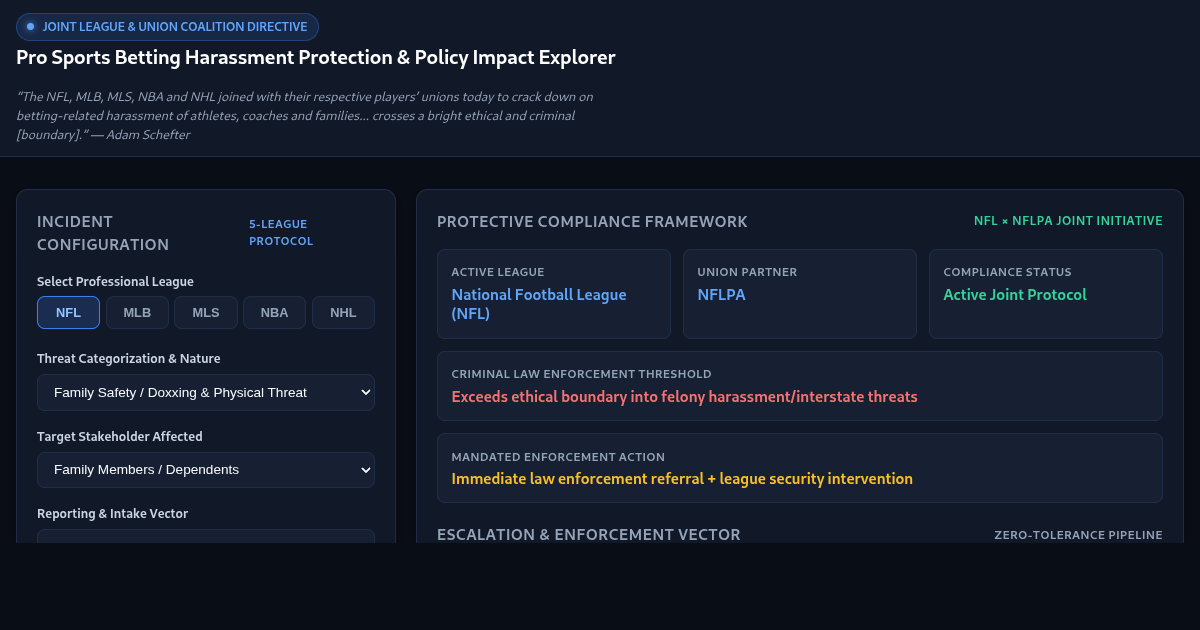Click the Reporting & Intake Vector label
The image size is (1200, 630).
click(112, 514)
